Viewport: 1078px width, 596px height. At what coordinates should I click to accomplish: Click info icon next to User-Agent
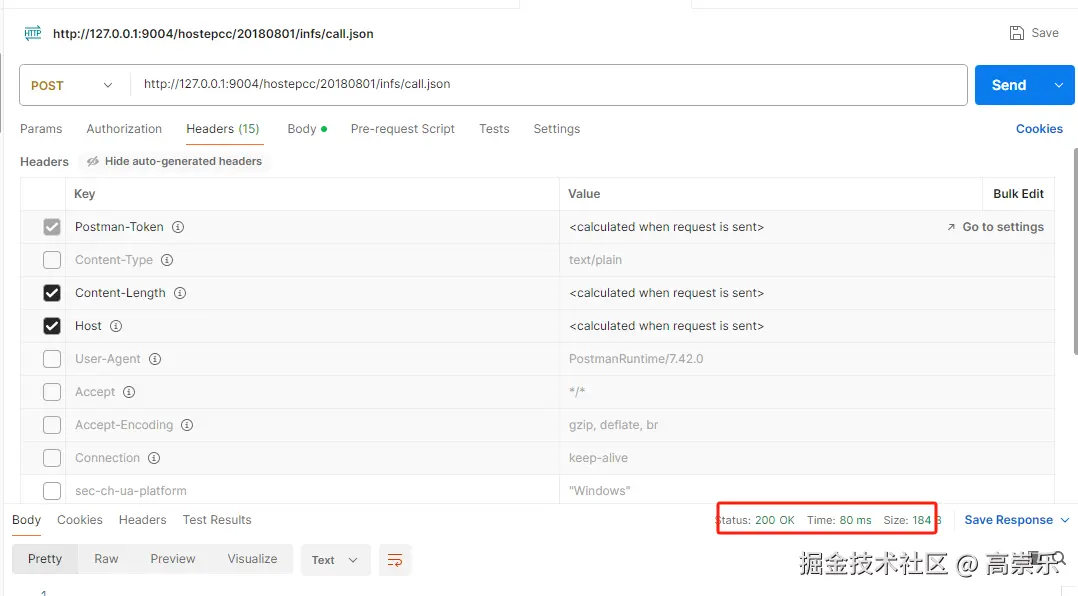pos(155,359)
